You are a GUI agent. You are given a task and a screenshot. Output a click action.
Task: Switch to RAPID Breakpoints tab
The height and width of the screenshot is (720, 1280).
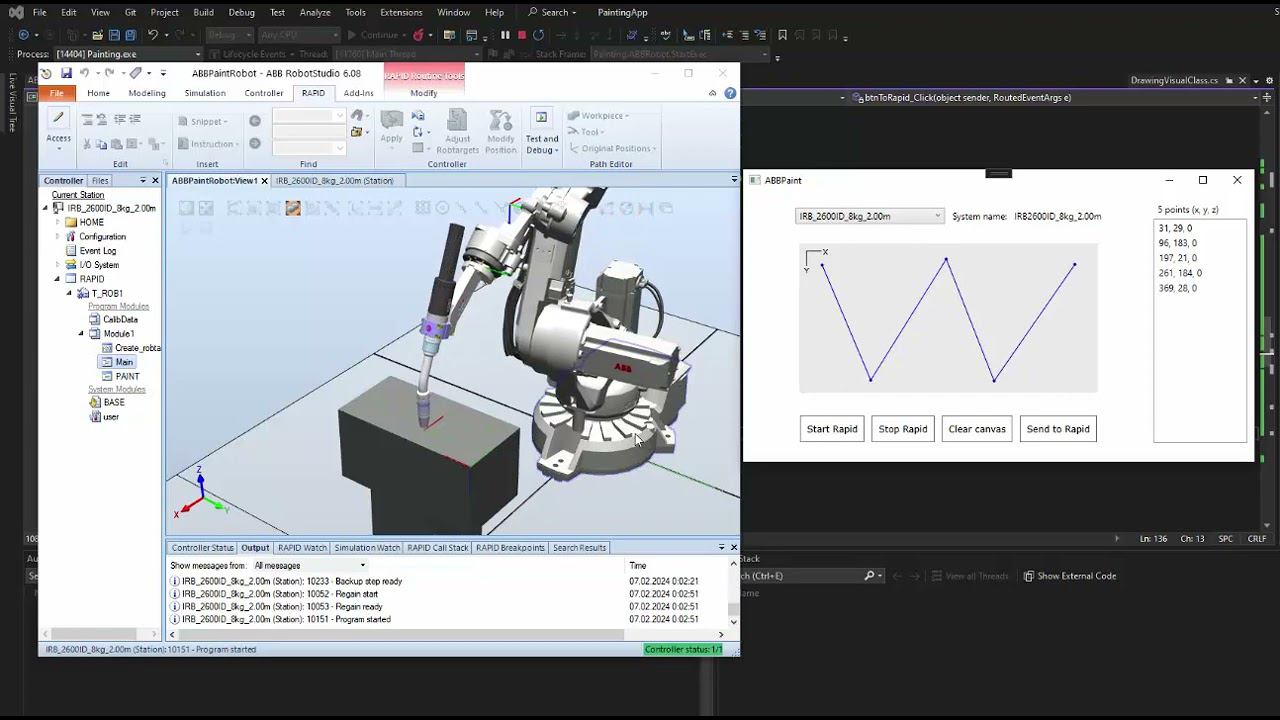pos(510,548)
